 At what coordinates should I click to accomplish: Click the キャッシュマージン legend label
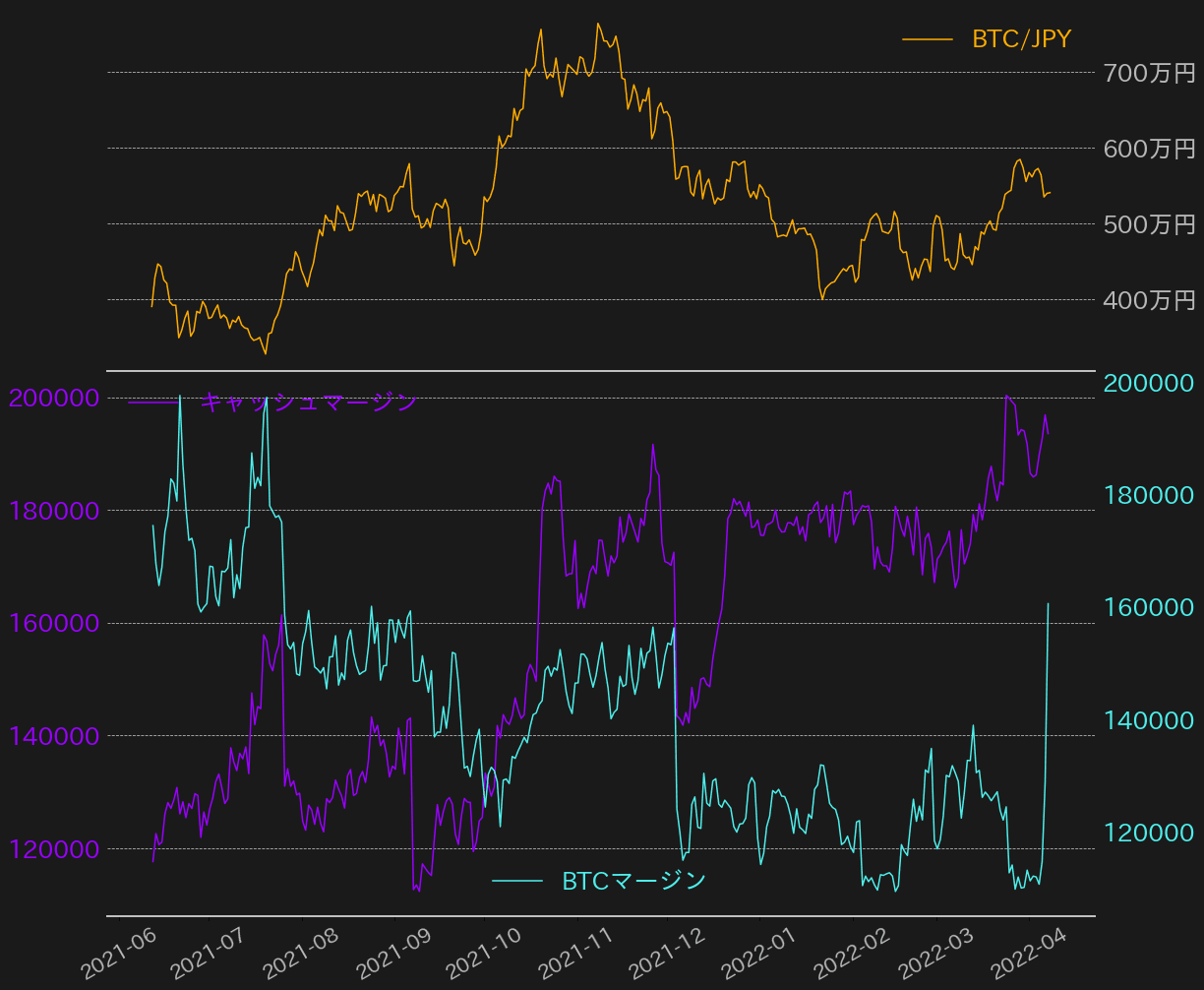tap(309, 402)
